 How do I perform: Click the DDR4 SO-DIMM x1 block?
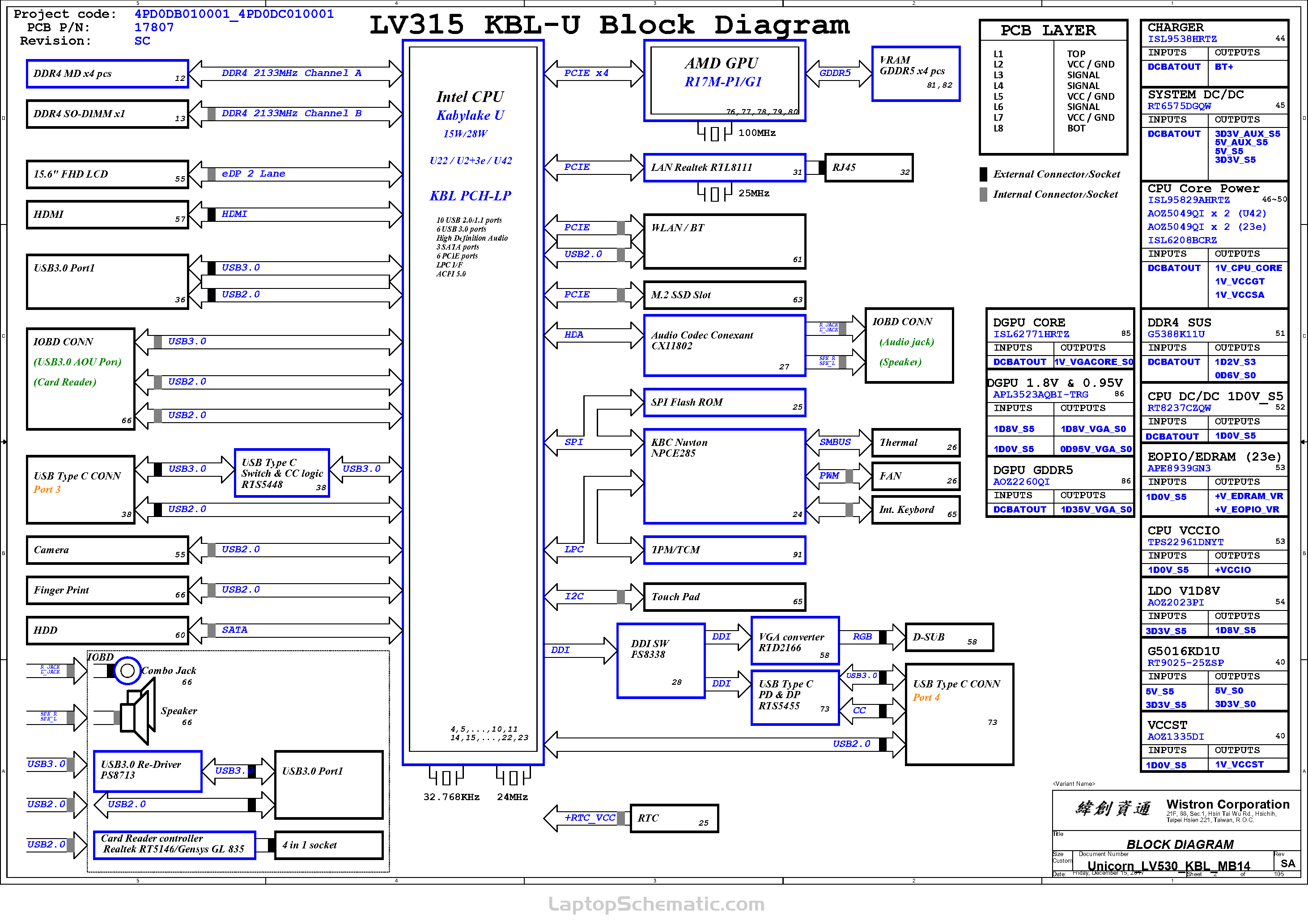pyautogui.click(x=107, y=114)
